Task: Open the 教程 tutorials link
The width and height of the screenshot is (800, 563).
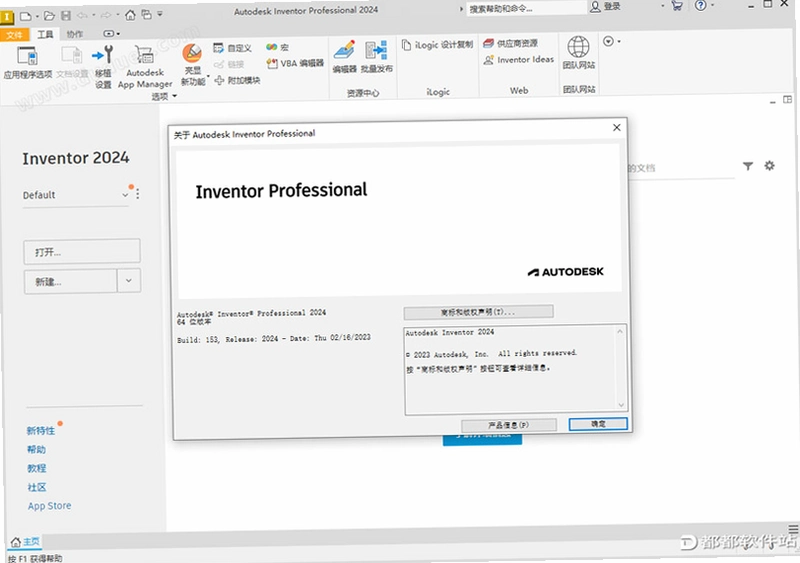Action: pos(37,468)
